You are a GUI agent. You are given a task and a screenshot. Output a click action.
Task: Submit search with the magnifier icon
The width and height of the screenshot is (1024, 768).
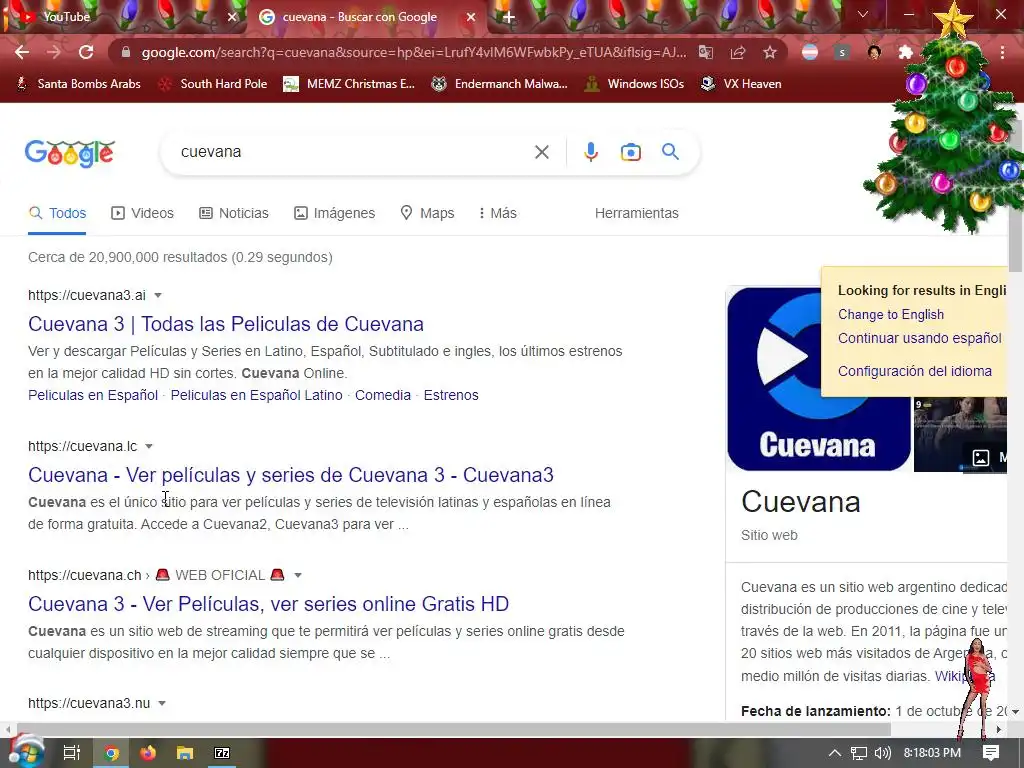tap(670, 152)
